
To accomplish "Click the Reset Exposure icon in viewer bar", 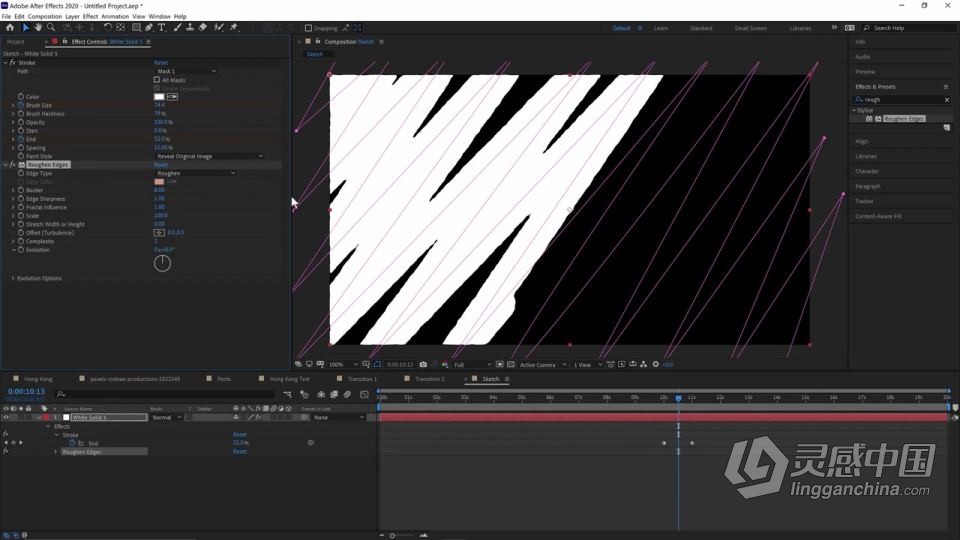I will coord(655,364).
